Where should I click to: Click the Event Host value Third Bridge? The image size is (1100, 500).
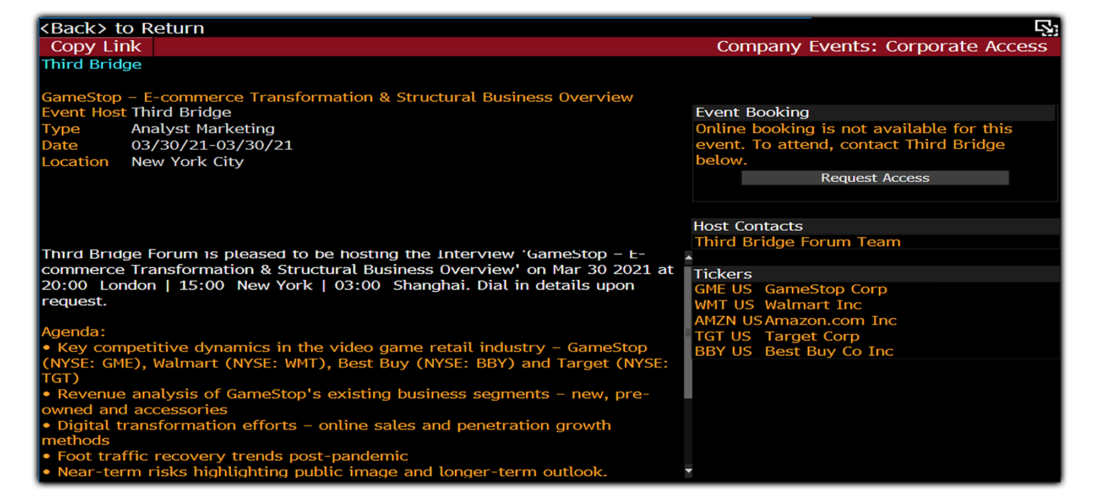tap(181, 112)
